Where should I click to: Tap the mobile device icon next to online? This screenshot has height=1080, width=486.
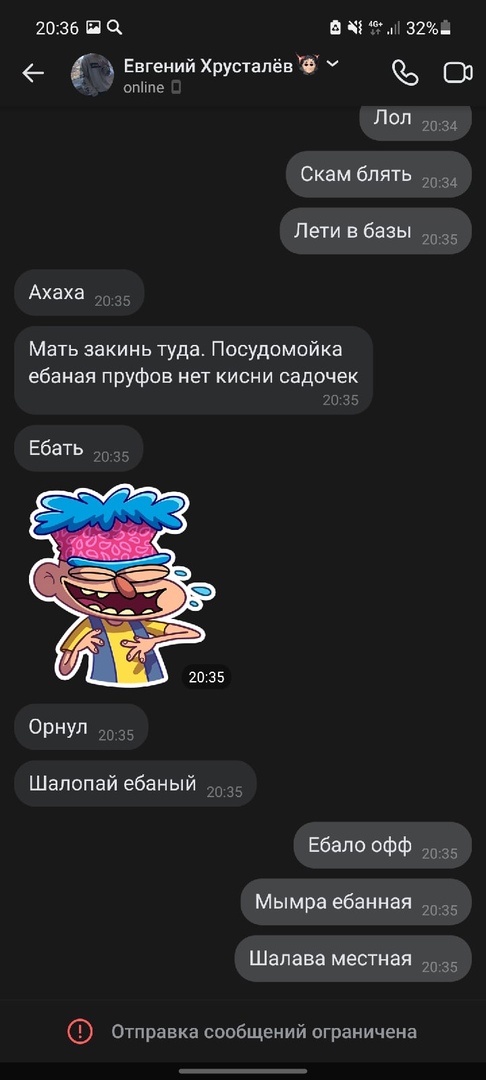pos(176,87)
